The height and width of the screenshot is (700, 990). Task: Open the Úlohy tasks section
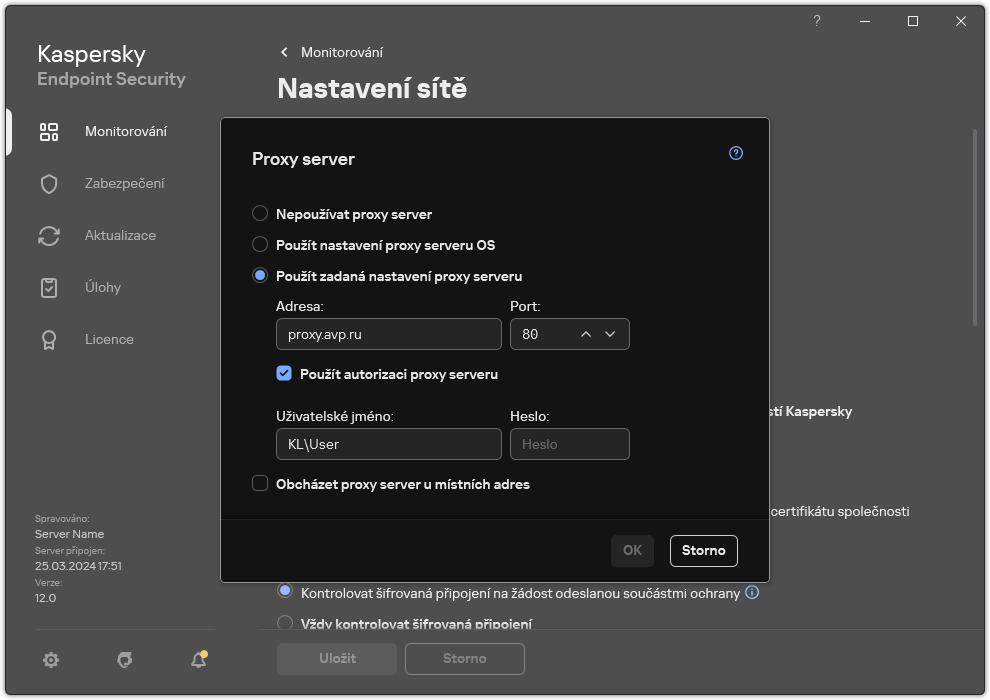106,287
